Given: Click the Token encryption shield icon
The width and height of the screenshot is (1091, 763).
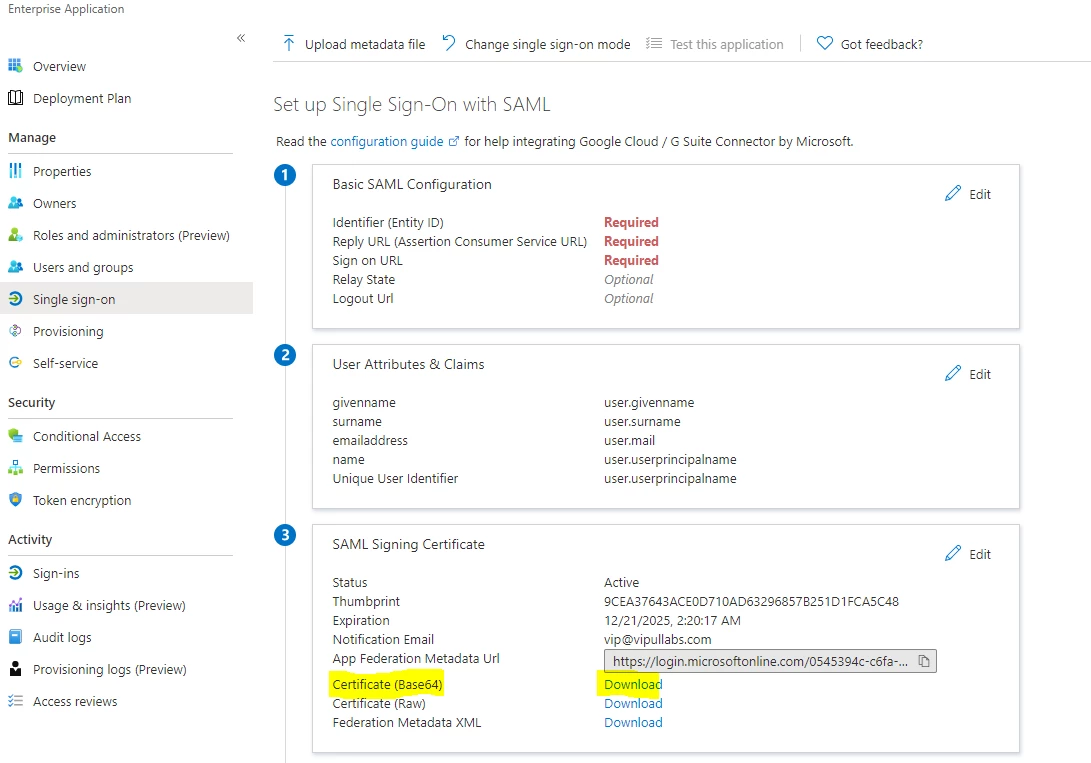Looking at the screenshot, I should pyautogui.click(x=15, y=500).
